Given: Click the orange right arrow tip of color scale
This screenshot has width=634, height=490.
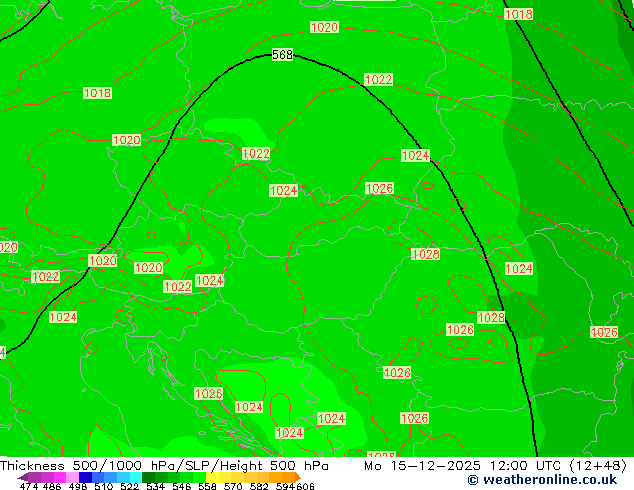Looking at the screenshot, I should (298, 477).
